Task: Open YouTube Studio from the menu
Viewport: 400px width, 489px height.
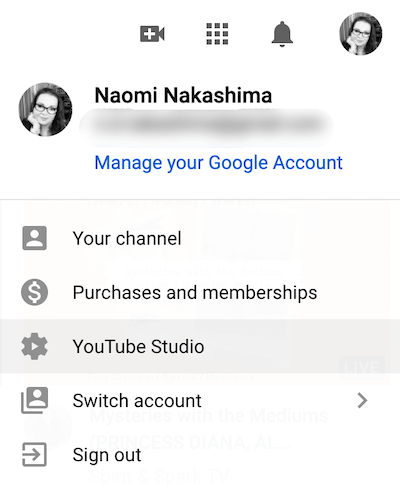Action: [x=200, y=346]
